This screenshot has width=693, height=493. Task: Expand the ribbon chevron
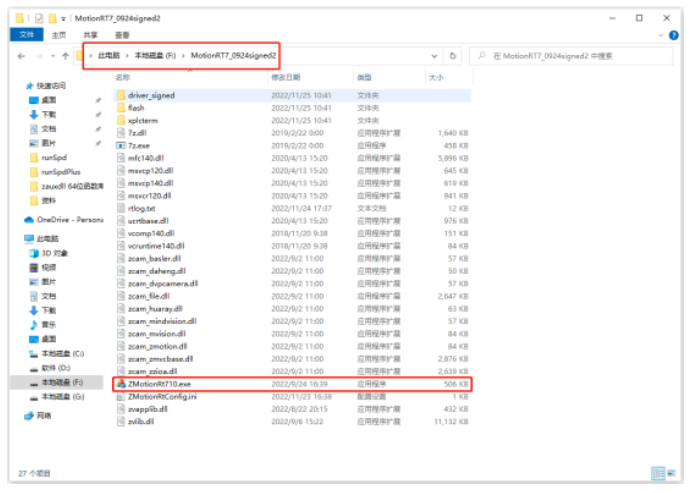pyautogui.click(x=660, y=35)
